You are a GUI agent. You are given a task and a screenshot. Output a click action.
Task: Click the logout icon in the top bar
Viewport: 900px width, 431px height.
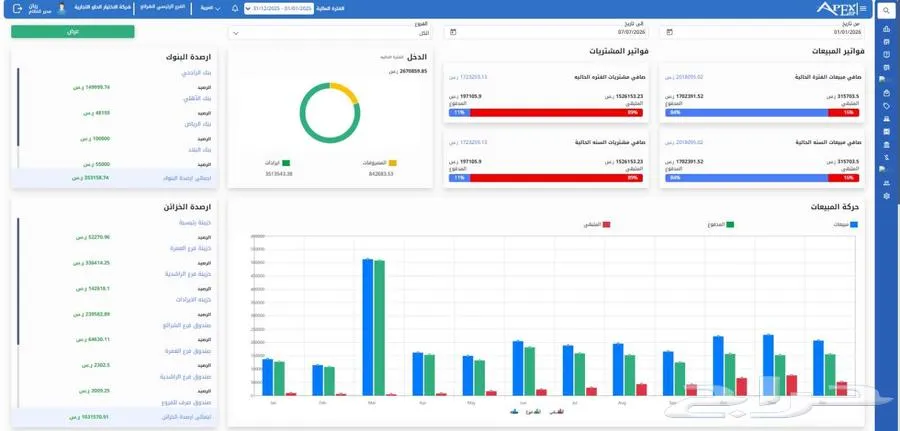coord(17,9)
